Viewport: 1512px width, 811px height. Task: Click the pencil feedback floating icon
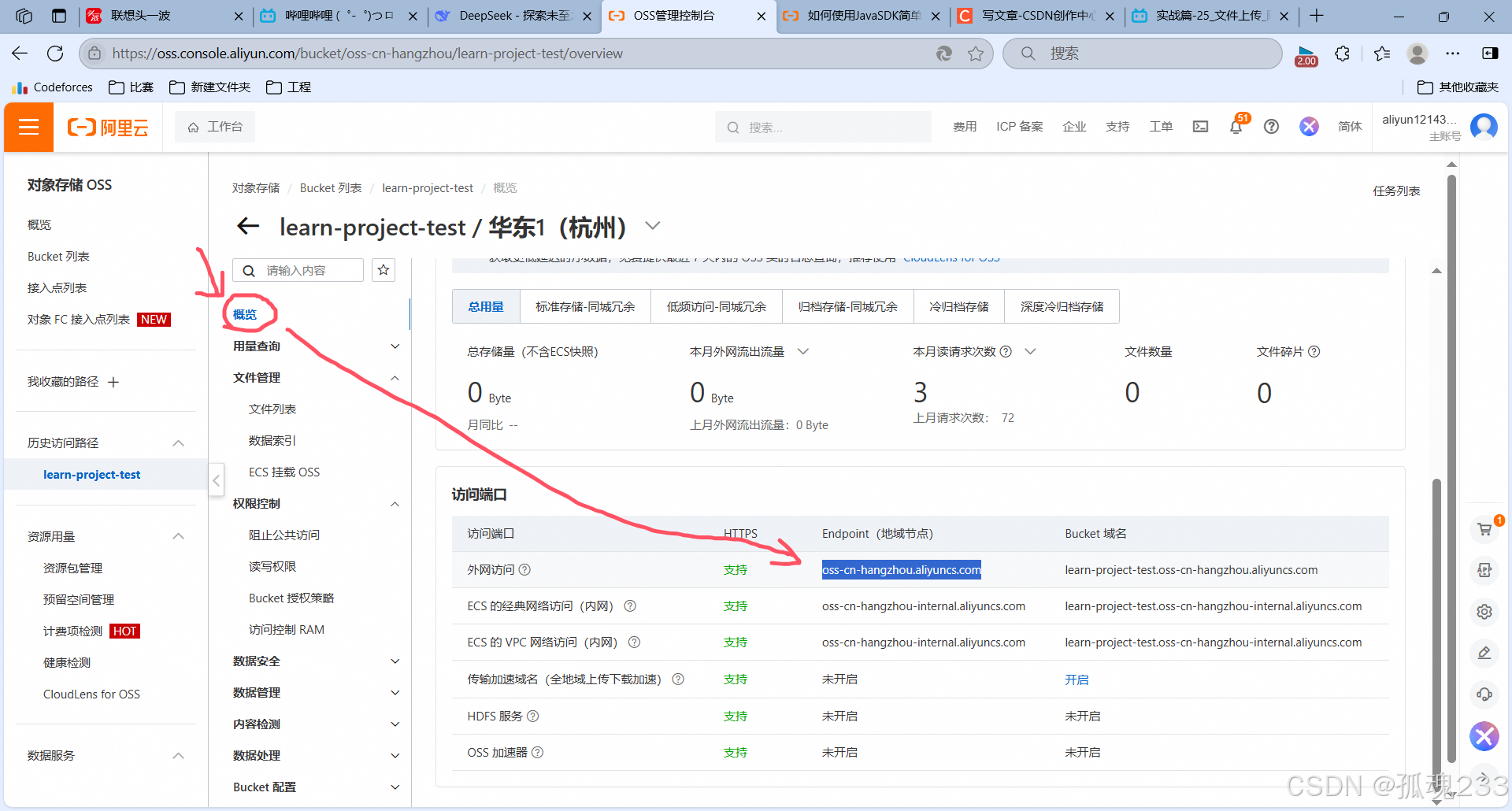(x=1484, y=653)
